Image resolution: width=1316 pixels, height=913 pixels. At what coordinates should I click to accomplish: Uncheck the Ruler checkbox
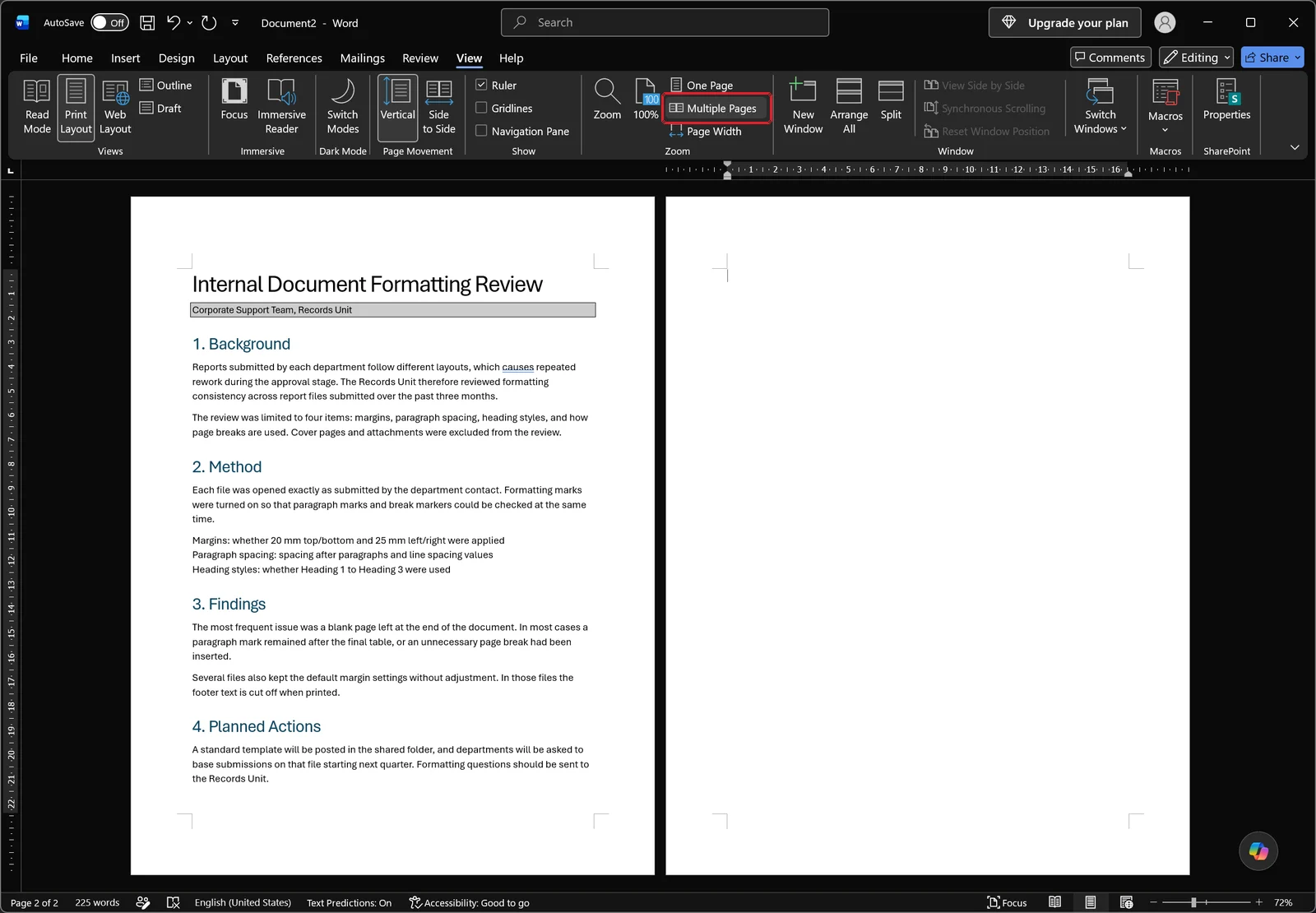481,85
